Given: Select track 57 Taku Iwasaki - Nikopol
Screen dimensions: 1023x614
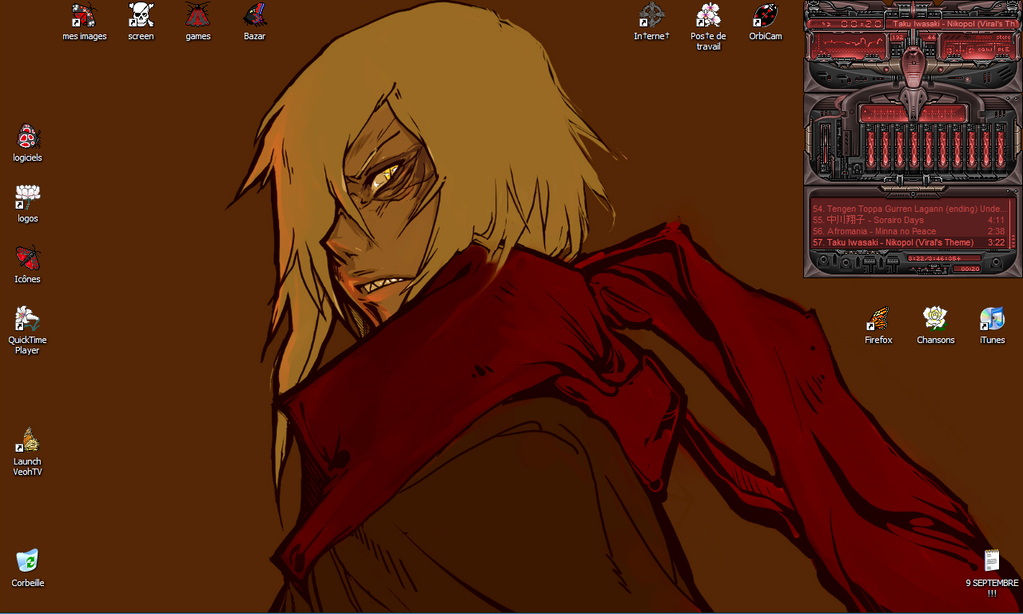Looking at the screenshot, I should pyautogui.click(x=909, y=242).
